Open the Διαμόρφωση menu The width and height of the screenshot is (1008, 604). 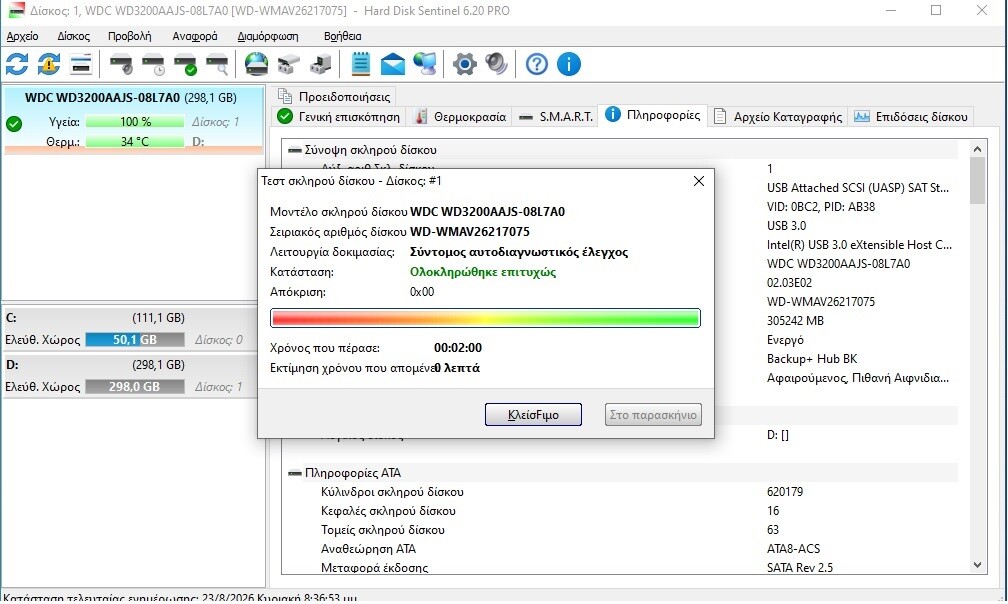point(267,36)
